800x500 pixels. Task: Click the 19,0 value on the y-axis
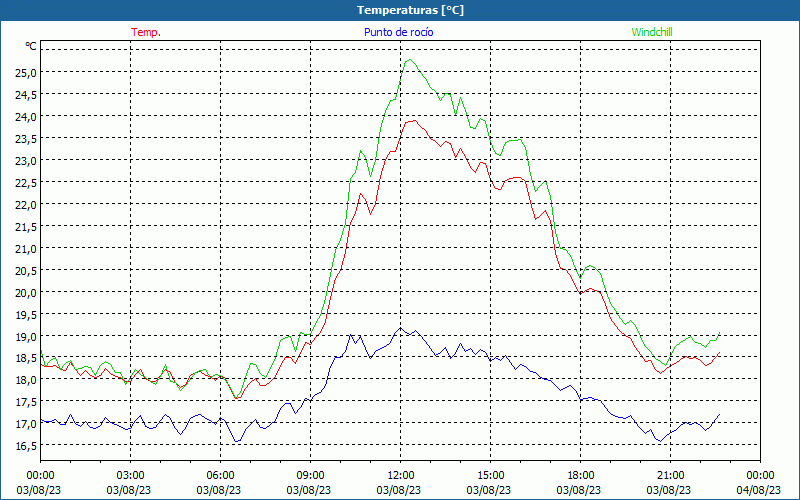click(x=26, y=337)
